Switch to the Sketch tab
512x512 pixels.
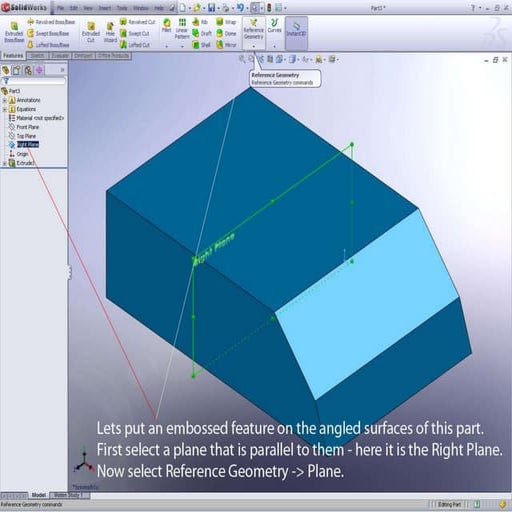37,56
